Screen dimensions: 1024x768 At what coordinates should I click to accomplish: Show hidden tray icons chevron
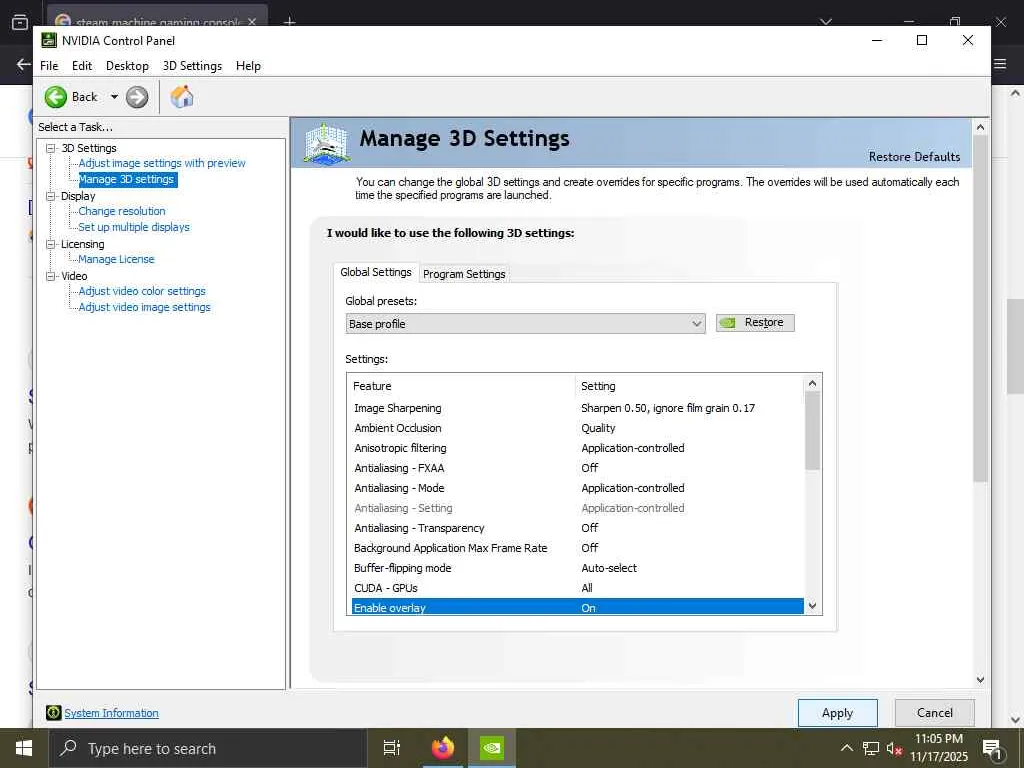pyautogui.click(x=846, y=748)
